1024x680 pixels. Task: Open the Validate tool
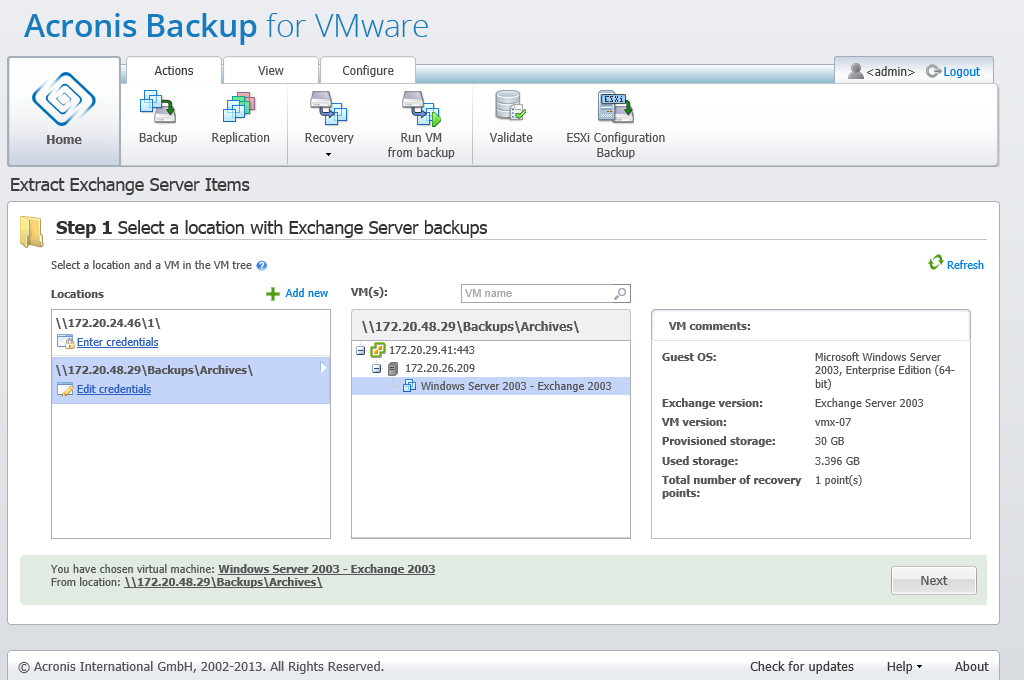click(x=511, y=118)
